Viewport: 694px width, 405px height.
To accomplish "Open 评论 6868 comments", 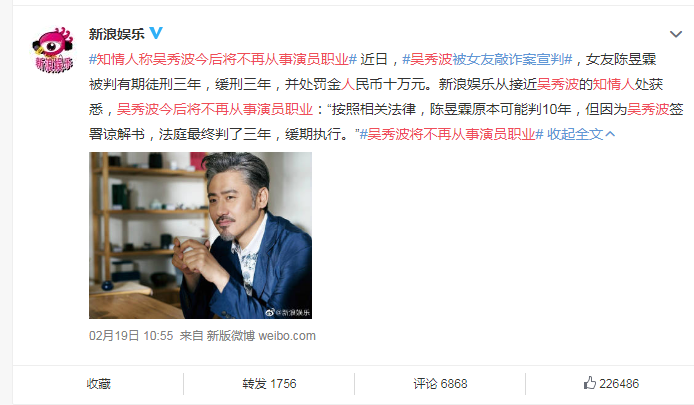I will click(440, 383).
